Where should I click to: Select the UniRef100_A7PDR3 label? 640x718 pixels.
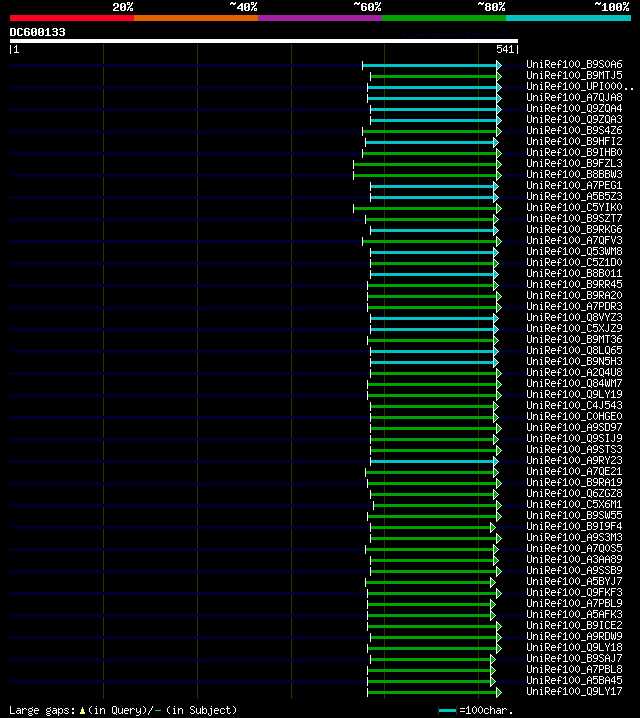(x=574, y=306)
